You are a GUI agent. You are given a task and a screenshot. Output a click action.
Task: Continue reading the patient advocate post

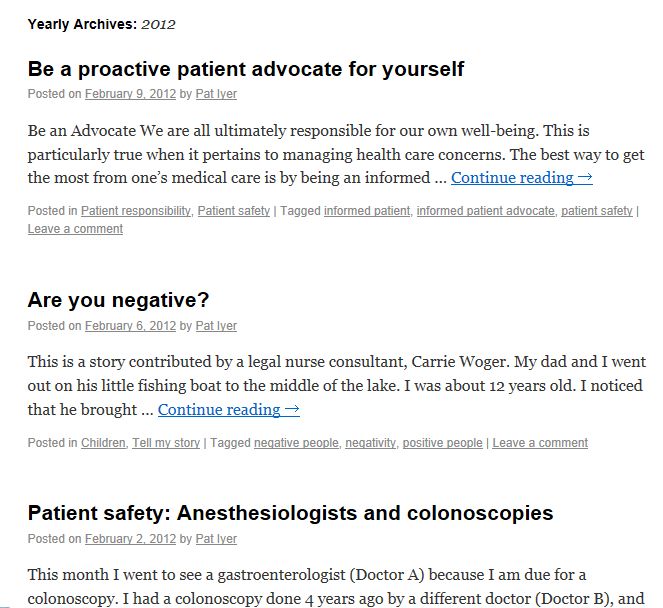(x=521, y=177)
